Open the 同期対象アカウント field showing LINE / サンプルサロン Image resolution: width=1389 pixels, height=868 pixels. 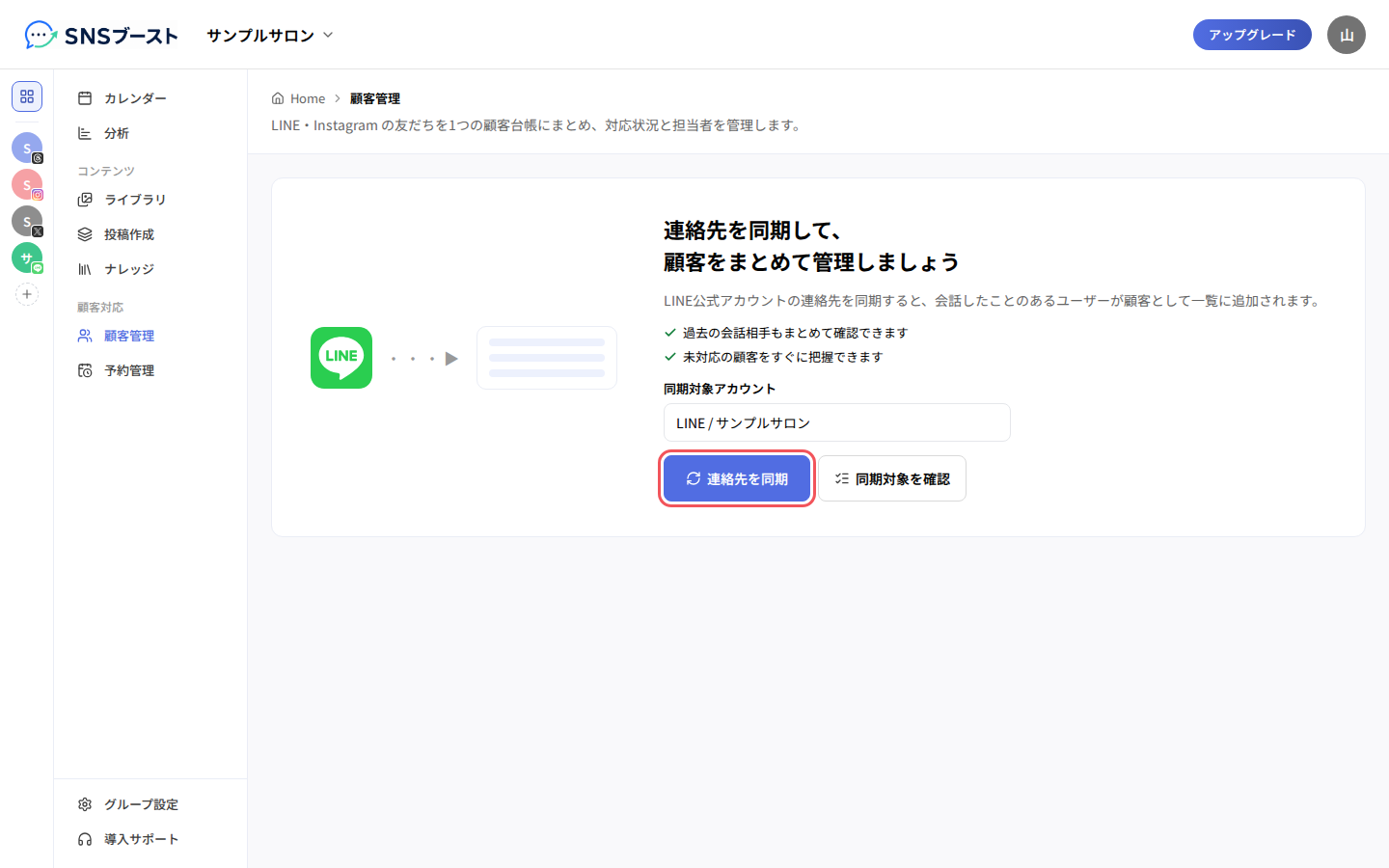pos(837,422)
